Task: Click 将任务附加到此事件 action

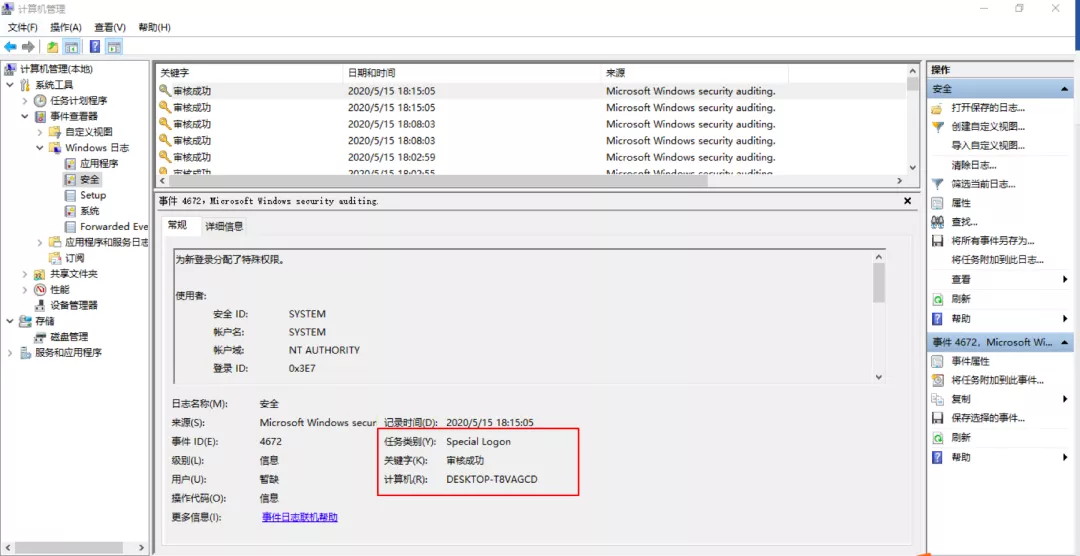Action: coord(997,380)
